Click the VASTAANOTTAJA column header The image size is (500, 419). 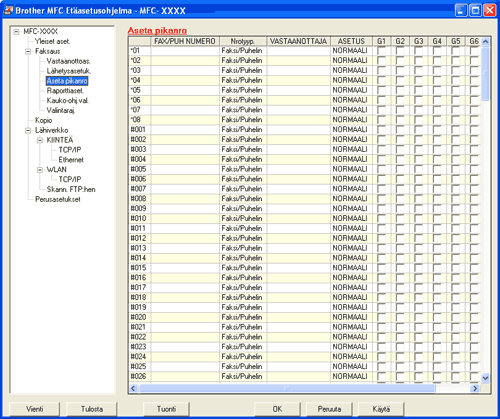point(299,41)
